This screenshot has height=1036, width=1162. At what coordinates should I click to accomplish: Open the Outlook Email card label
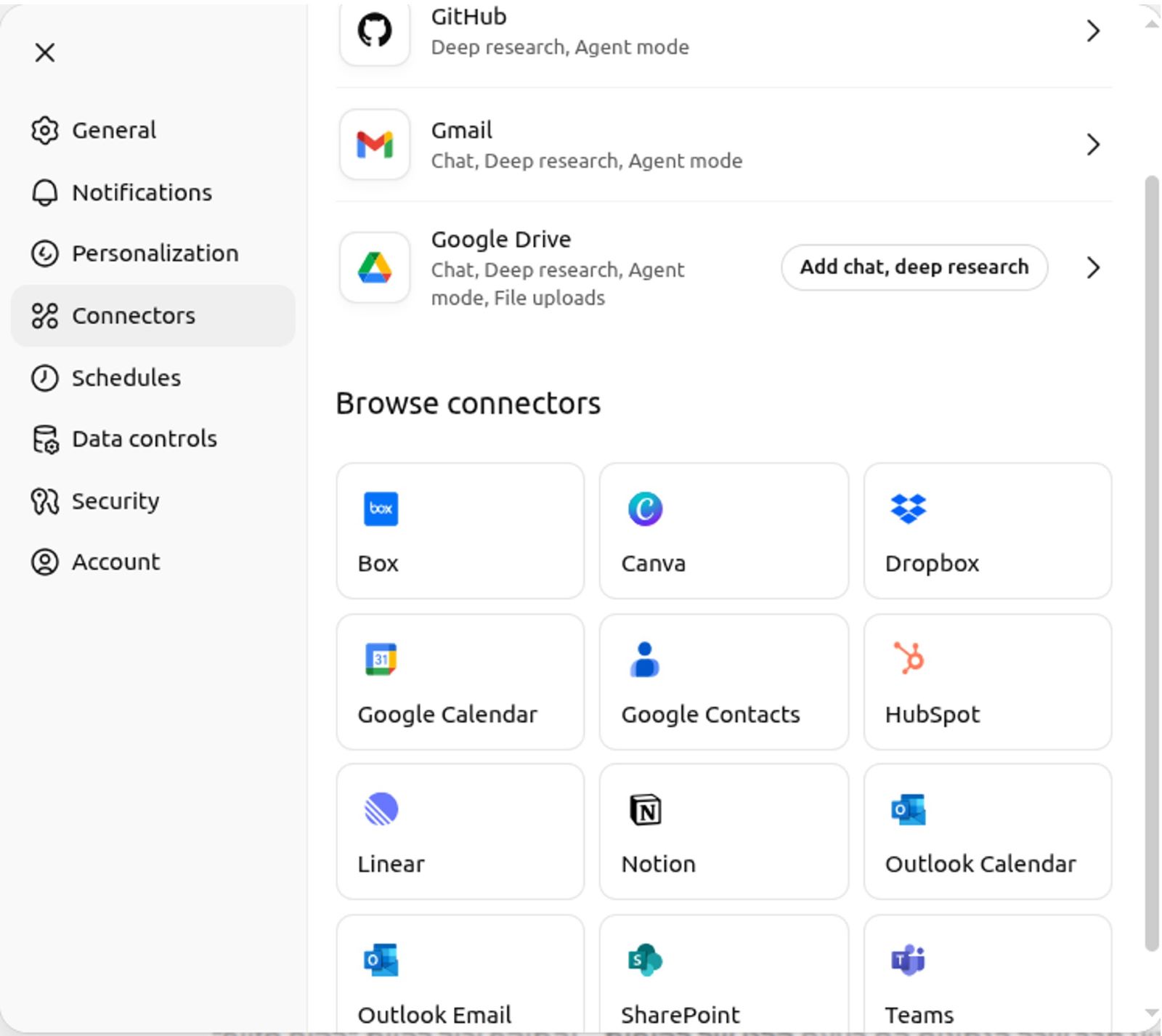[434, 1015]
